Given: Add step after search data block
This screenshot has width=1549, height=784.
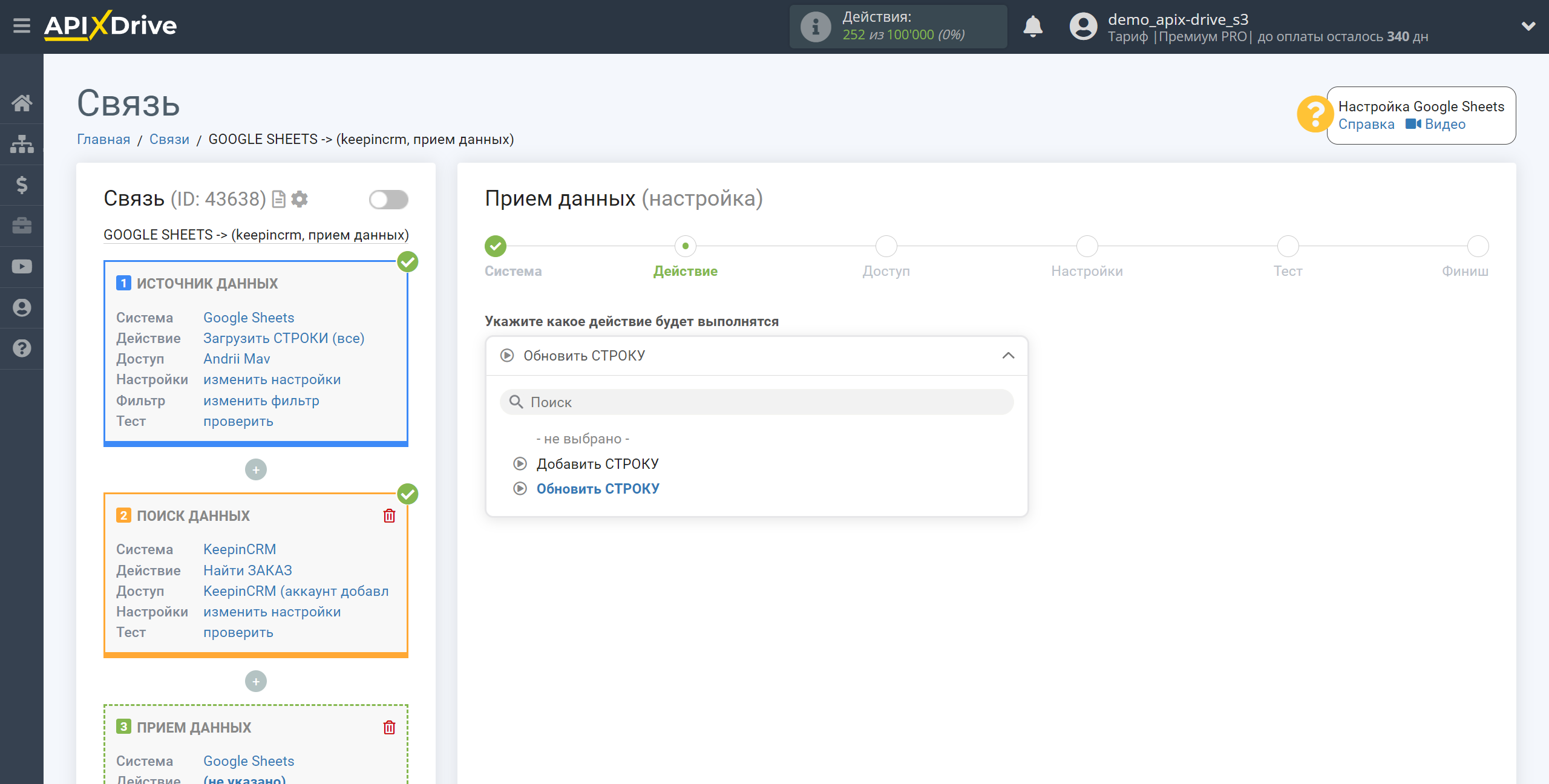Looking at the screenshot, I should click(x=256, y=682).
